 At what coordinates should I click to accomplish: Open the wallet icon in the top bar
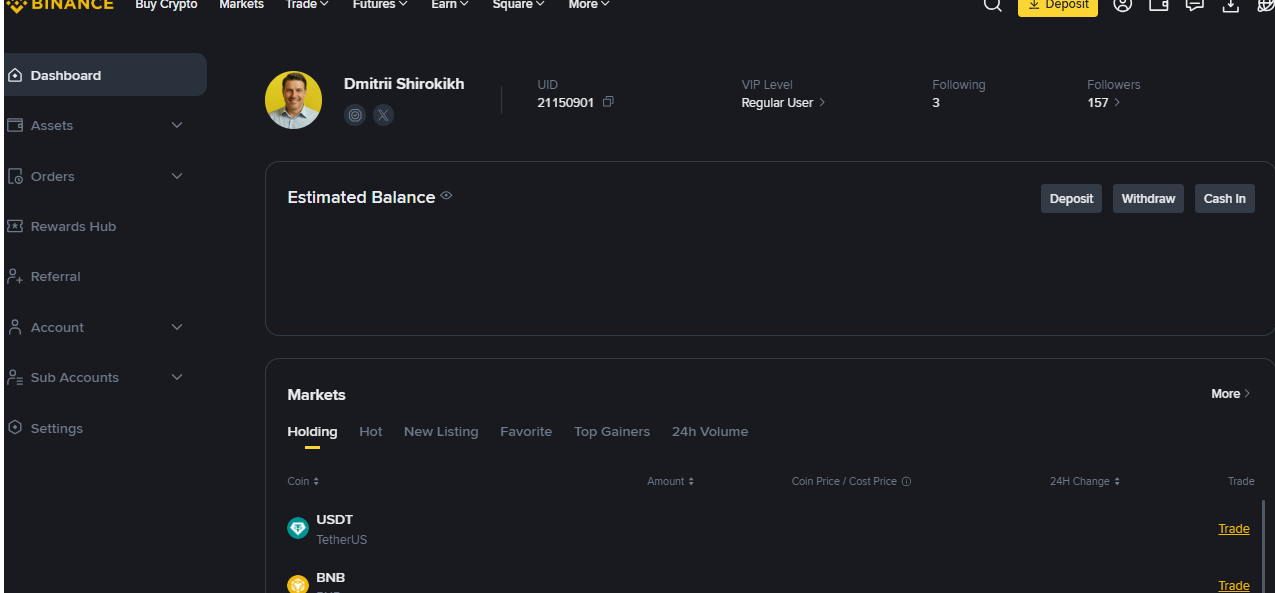(x=1158, y=6)
